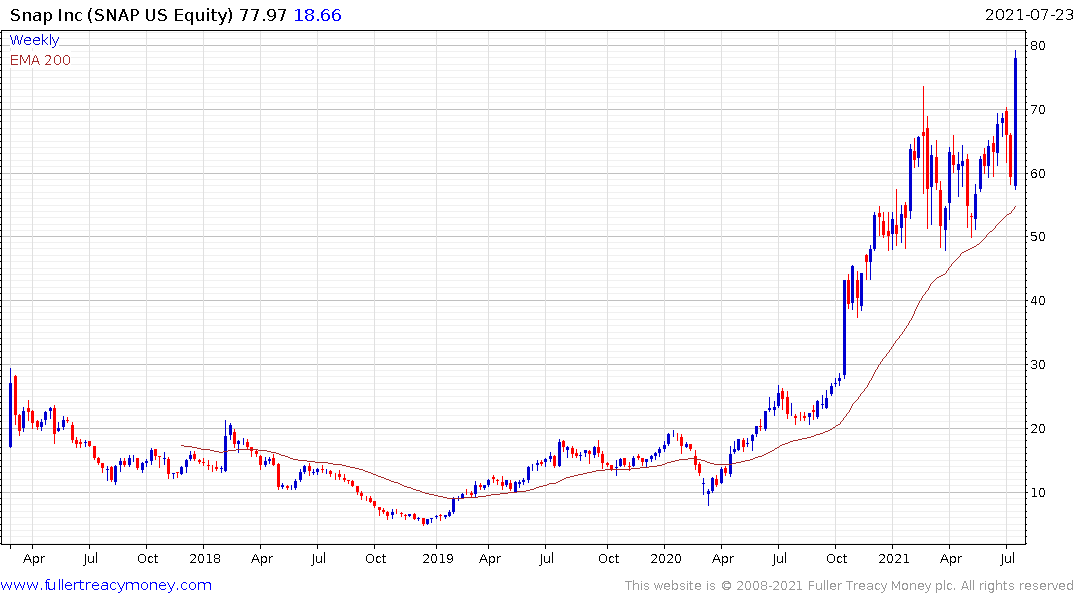The height and width of the screenshot is (600, 1075).
Task: Click the 2019 year label on time axis
Action: [x=437, y=558]
